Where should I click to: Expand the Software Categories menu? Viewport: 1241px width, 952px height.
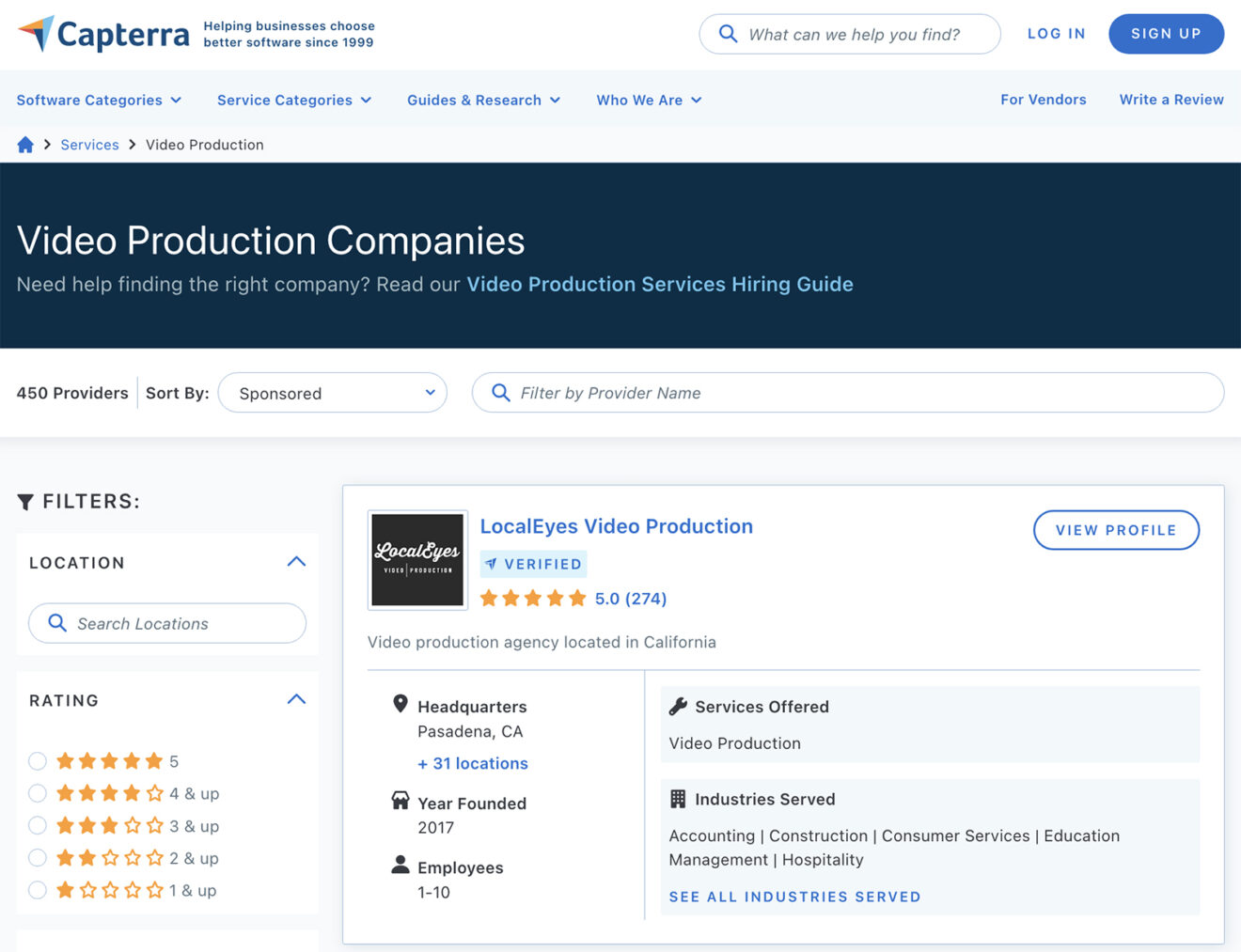pyautogui.click(x=99, y=100)
